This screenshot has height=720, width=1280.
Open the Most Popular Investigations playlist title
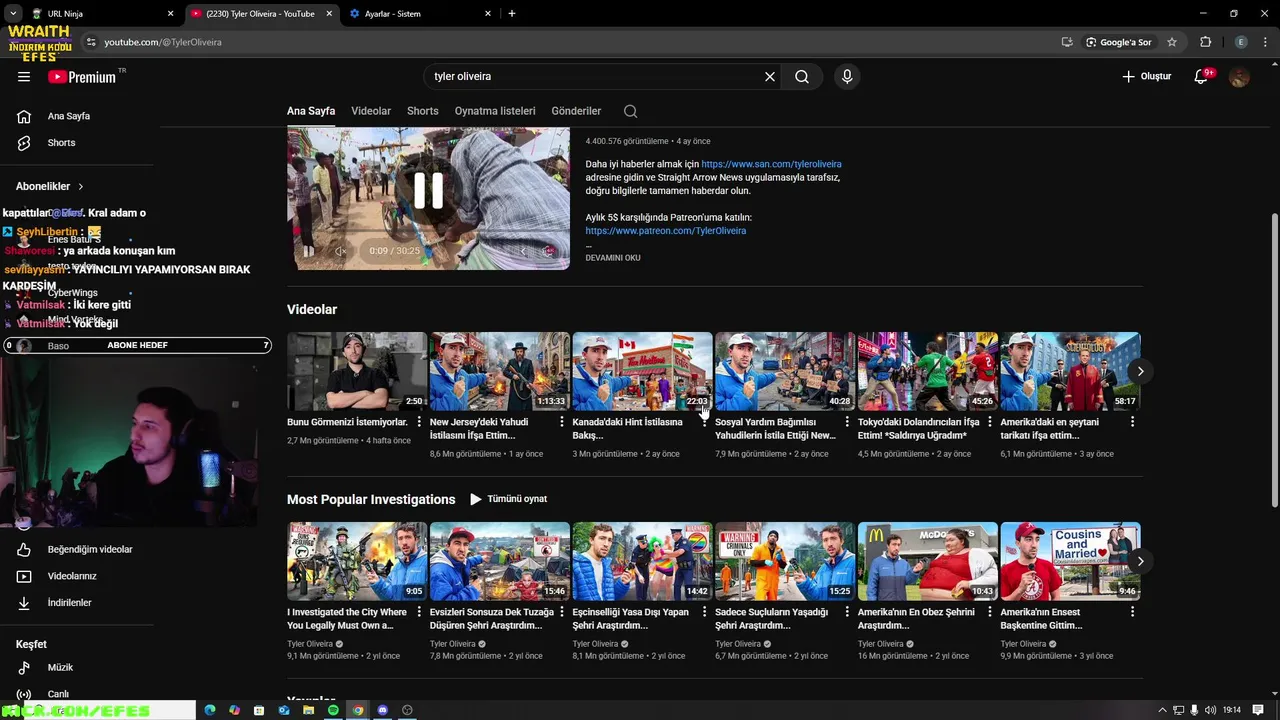tap(371, 499)
